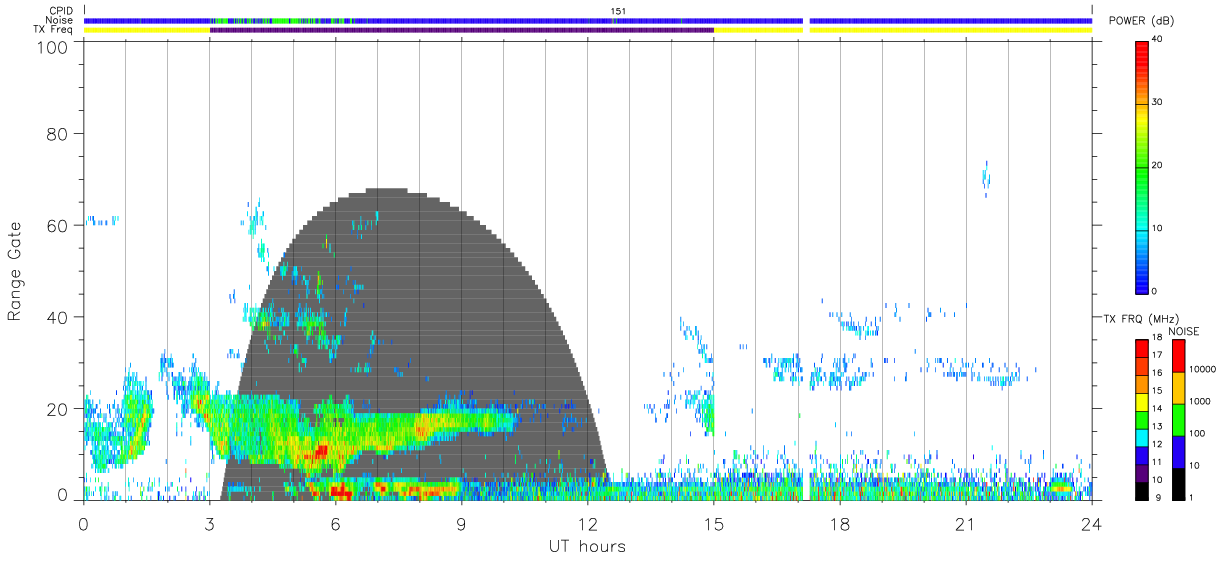The height and width of the screenshot is (567, 1228).
Task: Click the isolated echo near range gate 70
Action: point(986,178)
